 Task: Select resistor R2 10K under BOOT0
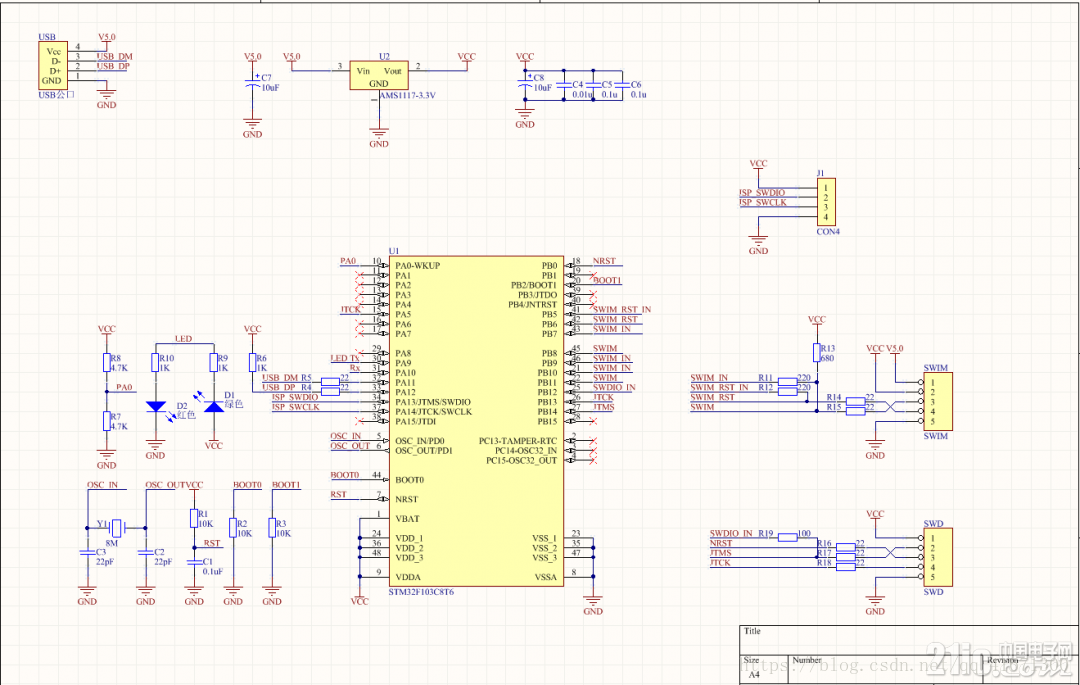tap(233, 528)
